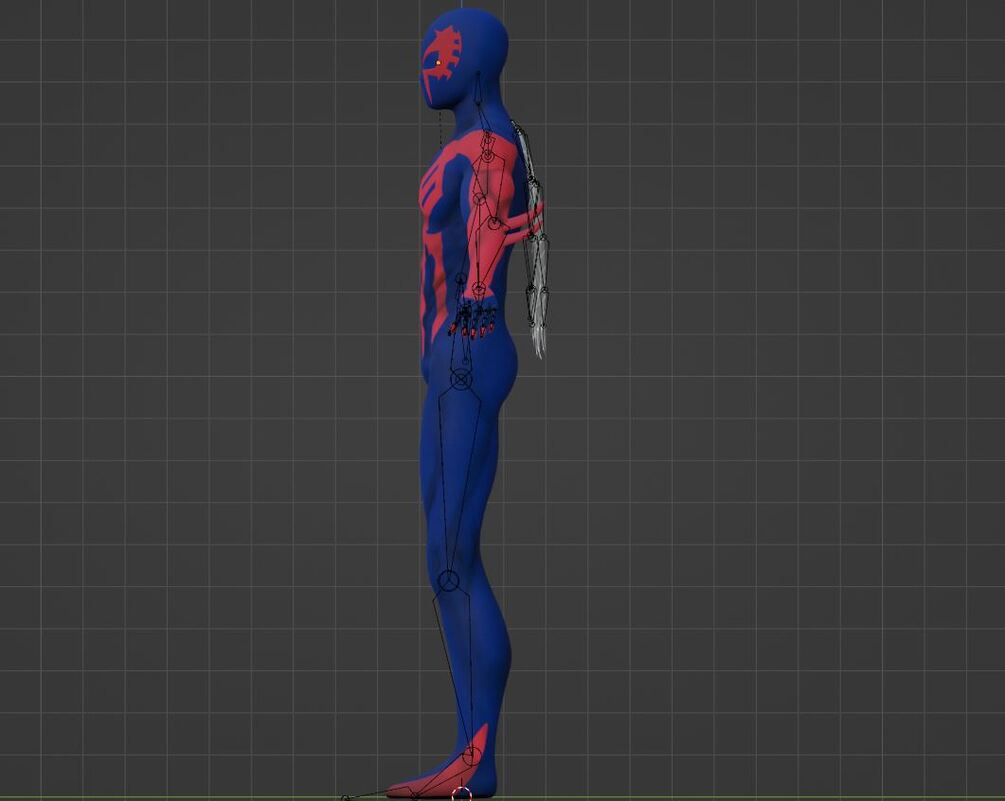This screenshot has height=801, width=1005.
Task: Select the thigh bone between hip and knee
Action: pyautogui.click(x=458, y=481)
